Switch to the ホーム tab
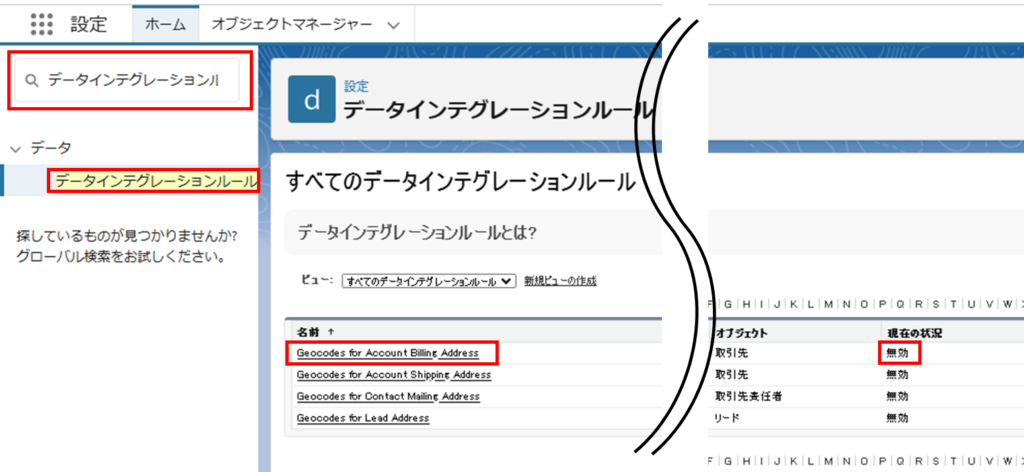Viewport: 1024px width, 472px height. point(165,24)
